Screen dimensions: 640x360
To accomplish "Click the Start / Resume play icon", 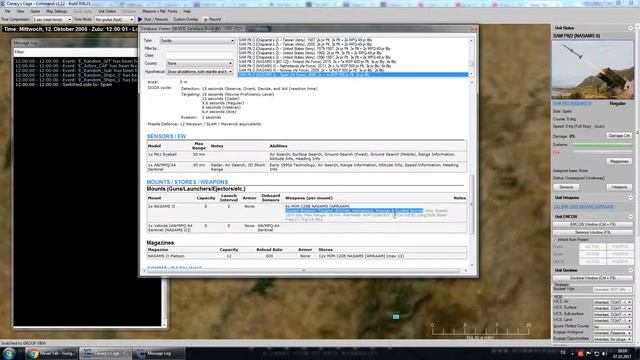I will coord(140,19).
